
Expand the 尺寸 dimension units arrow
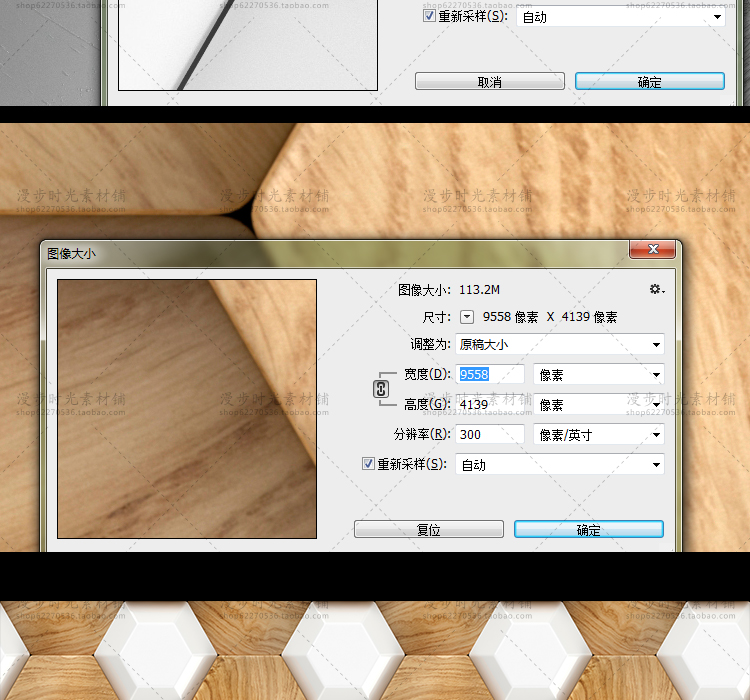coord(468,317)
